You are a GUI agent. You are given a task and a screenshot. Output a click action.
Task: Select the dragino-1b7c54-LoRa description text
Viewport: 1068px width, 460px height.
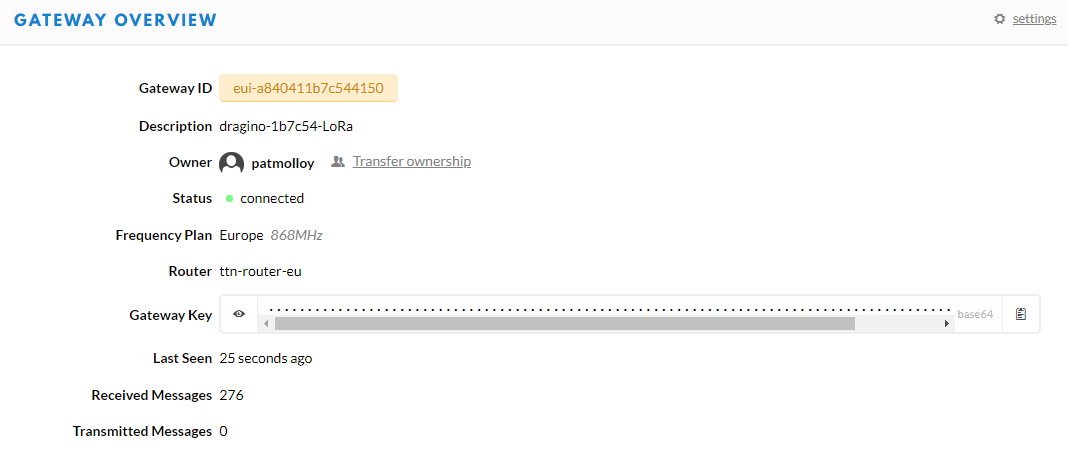tap(286, 126)
